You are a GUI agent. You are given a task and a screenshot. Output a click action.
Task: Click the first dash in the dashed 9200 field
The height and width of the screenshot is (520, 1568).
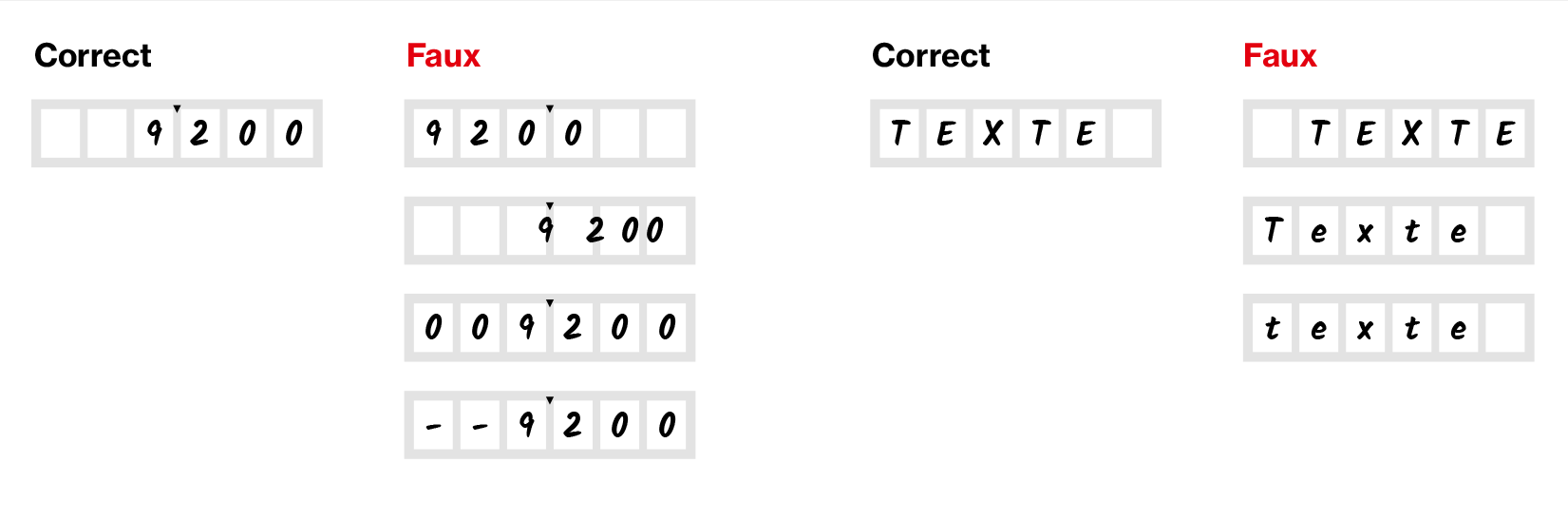tap(433, 426)
